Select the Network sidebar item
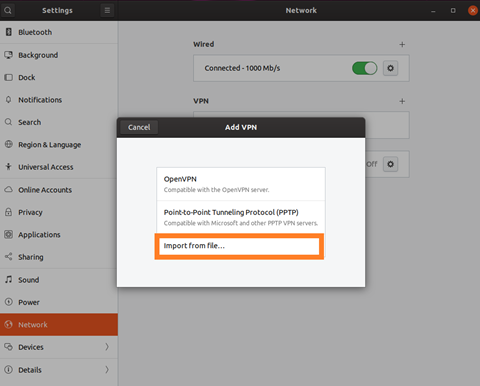 [x=59, y=324]
